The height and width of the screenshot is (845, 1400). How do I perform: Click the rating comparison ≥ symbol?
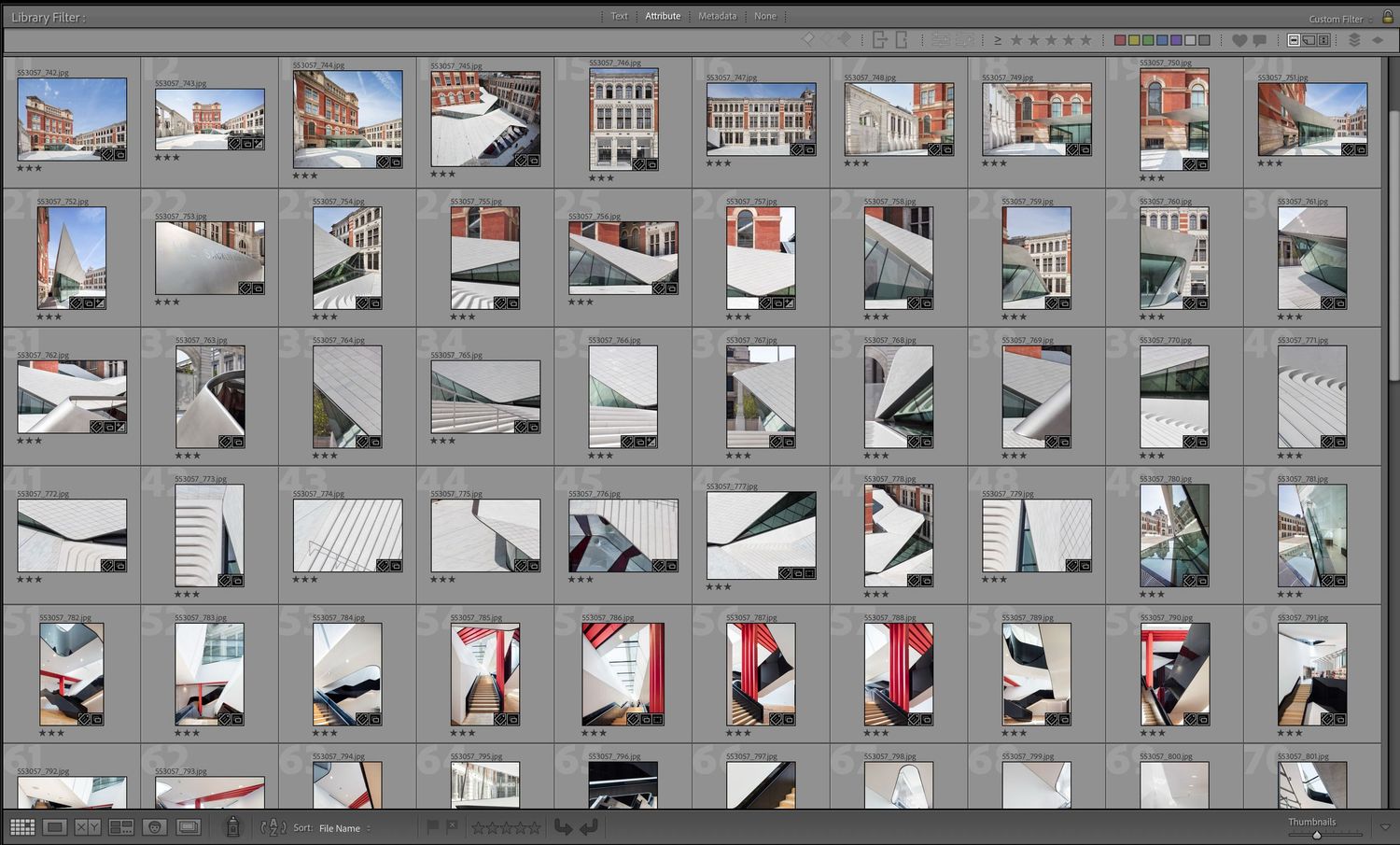(x=998, y=40)
